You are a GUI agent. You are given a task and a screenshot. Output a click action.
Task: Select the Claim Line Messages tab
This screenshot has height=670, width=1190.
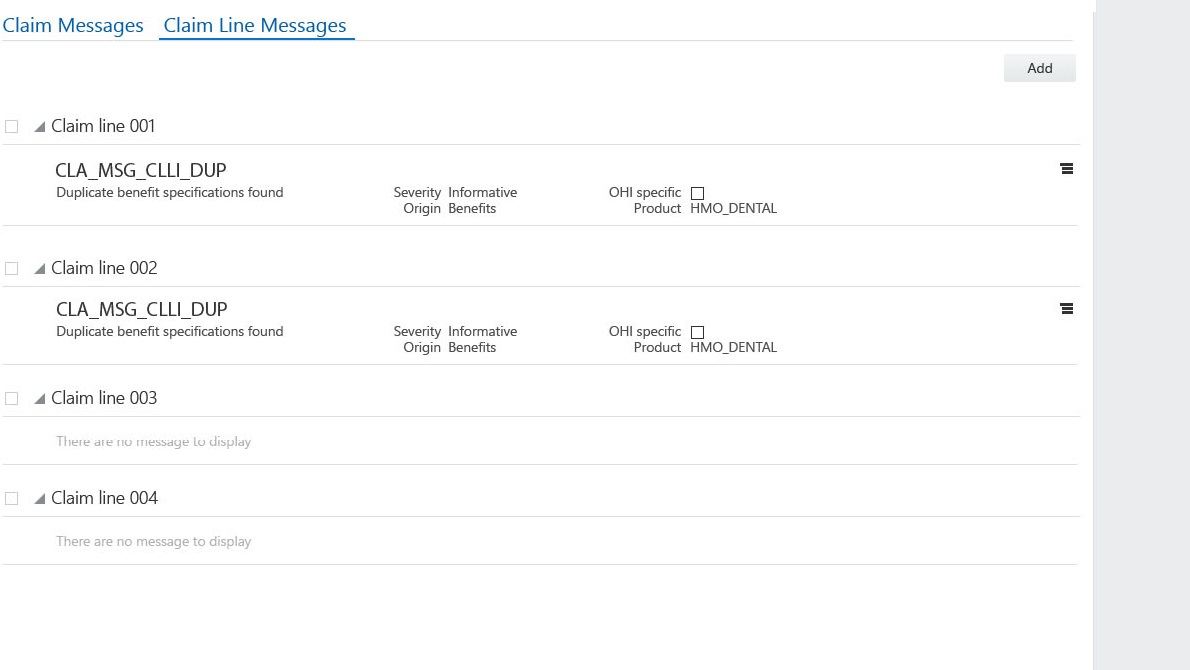pos(255,25)
